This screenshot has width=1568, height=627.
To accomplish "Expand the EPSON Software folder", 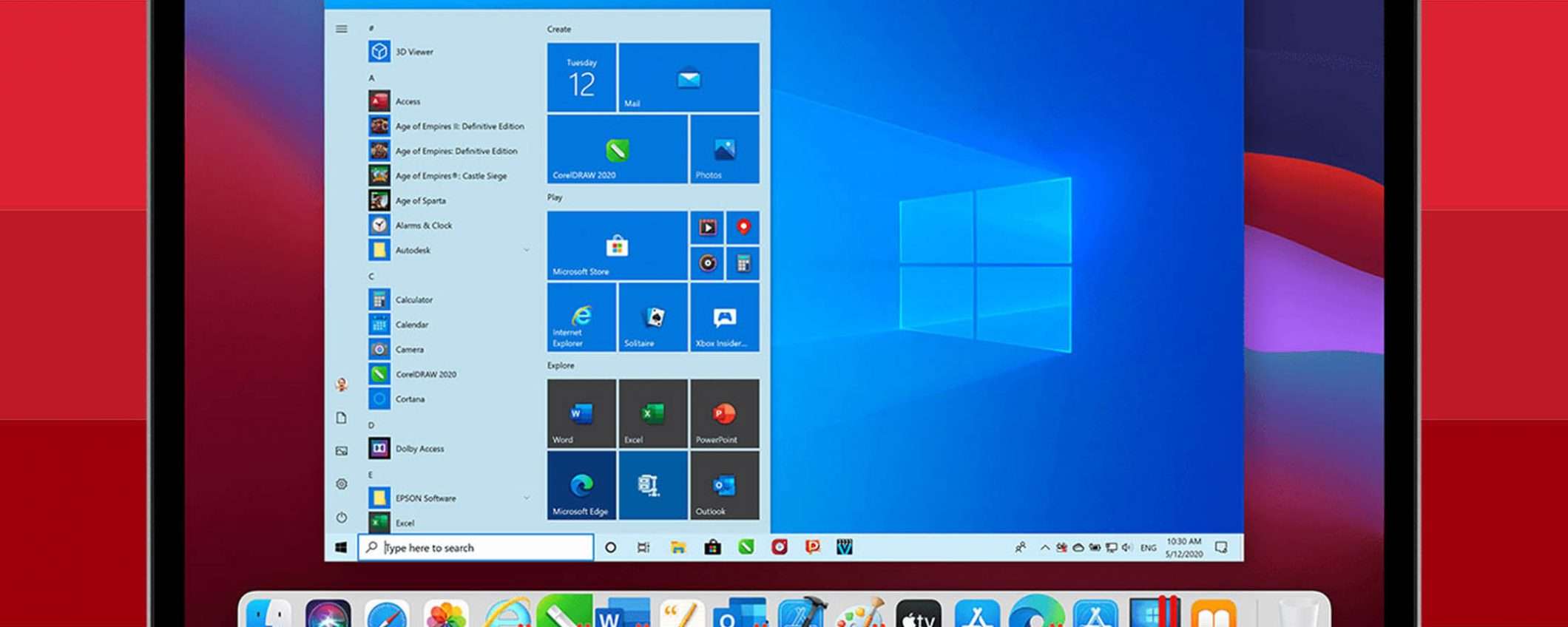I will (x=527, y=498).
